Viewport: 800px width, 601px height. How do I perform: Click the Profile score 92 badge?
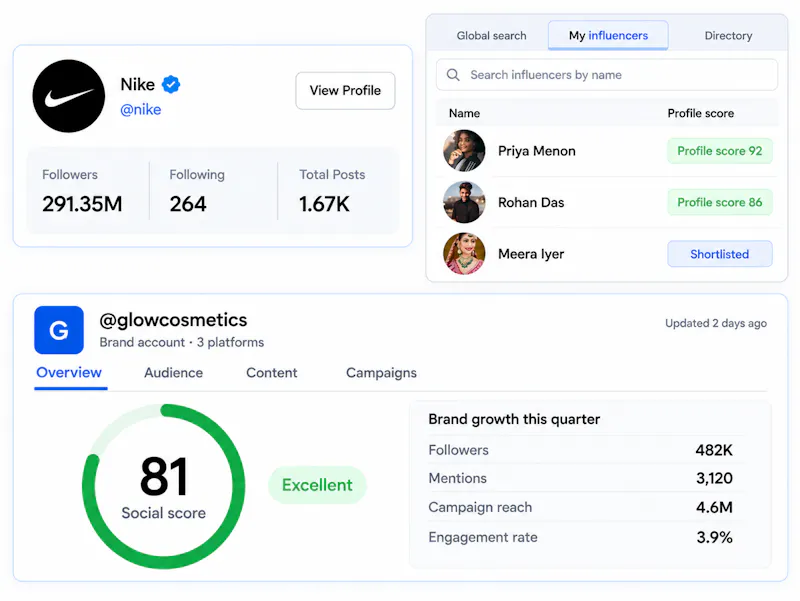point(720,151)
